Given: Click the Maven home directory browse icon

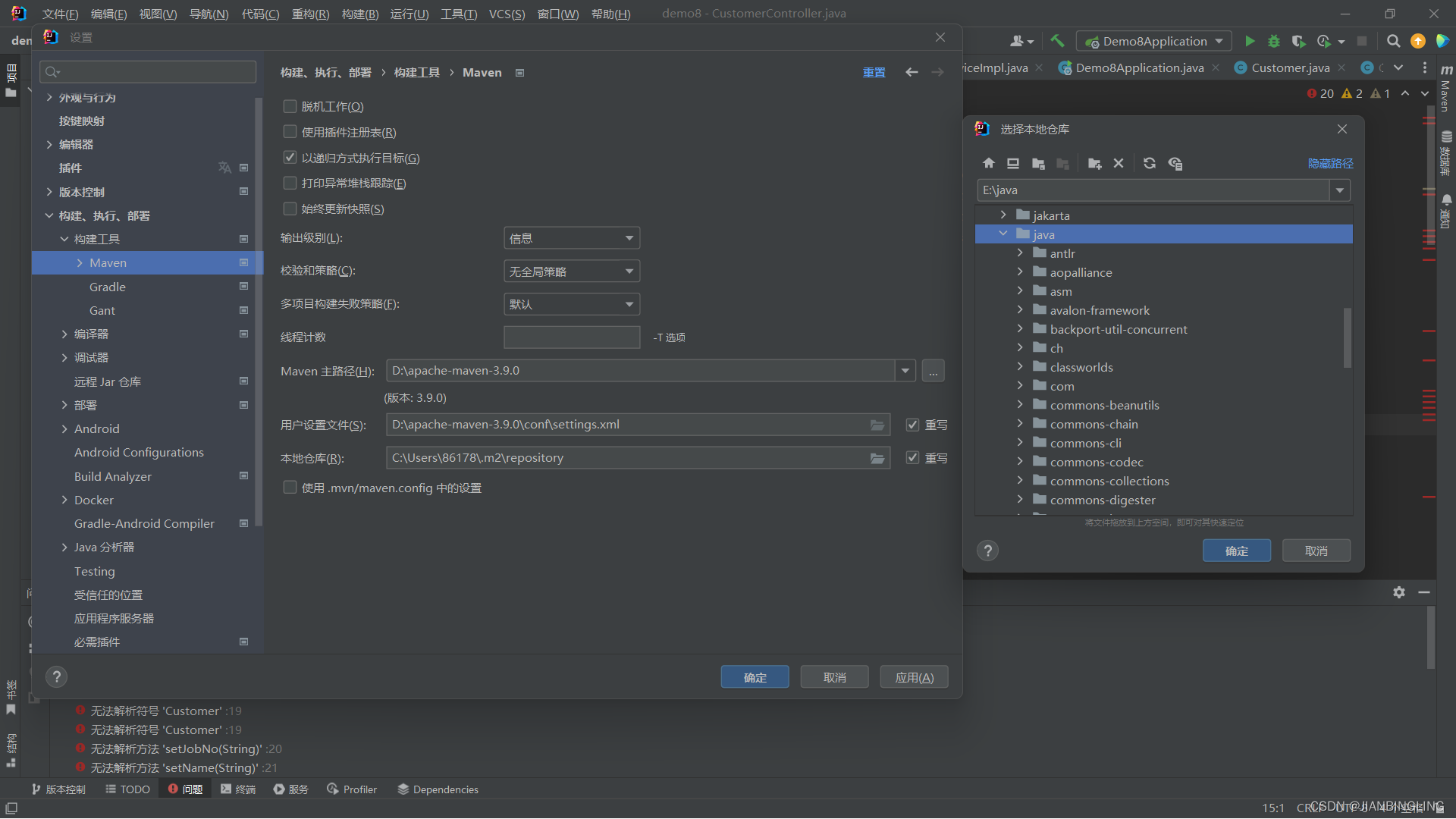Looking at the screenshot, I should [x=933, y=370].
